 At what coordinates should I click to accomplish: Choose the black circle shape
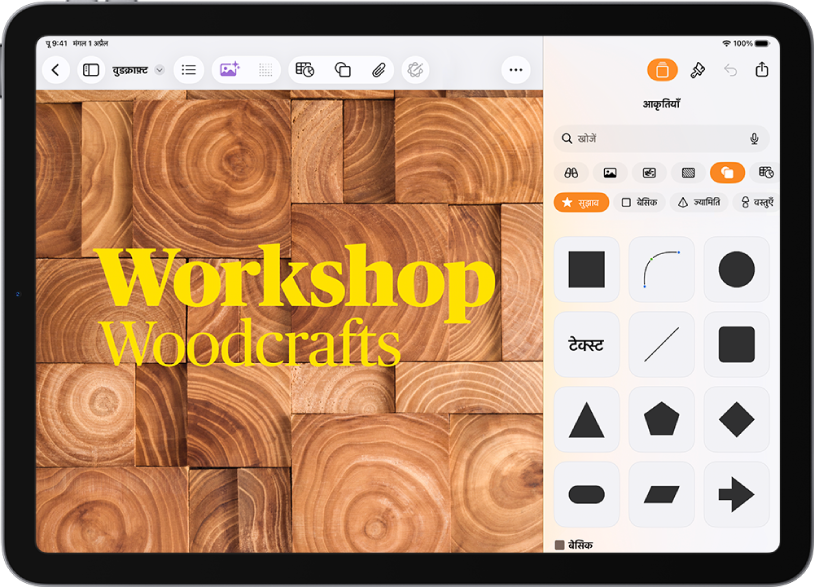736,269
